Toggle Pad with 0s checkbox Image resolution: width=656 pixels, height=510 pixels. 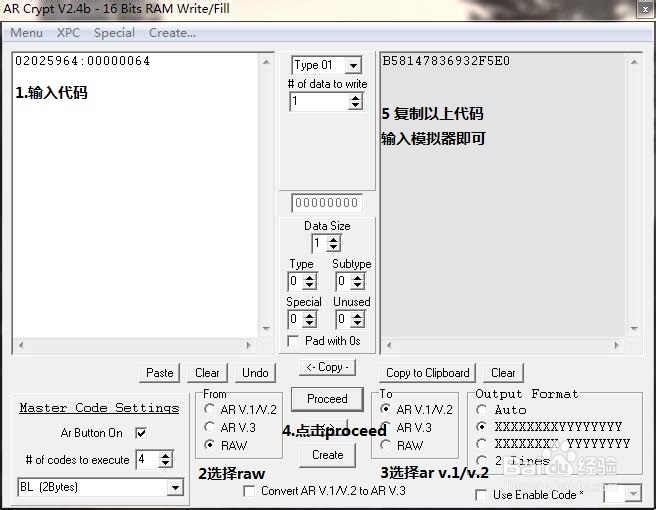pyautogui.click(x=293, y=341)
